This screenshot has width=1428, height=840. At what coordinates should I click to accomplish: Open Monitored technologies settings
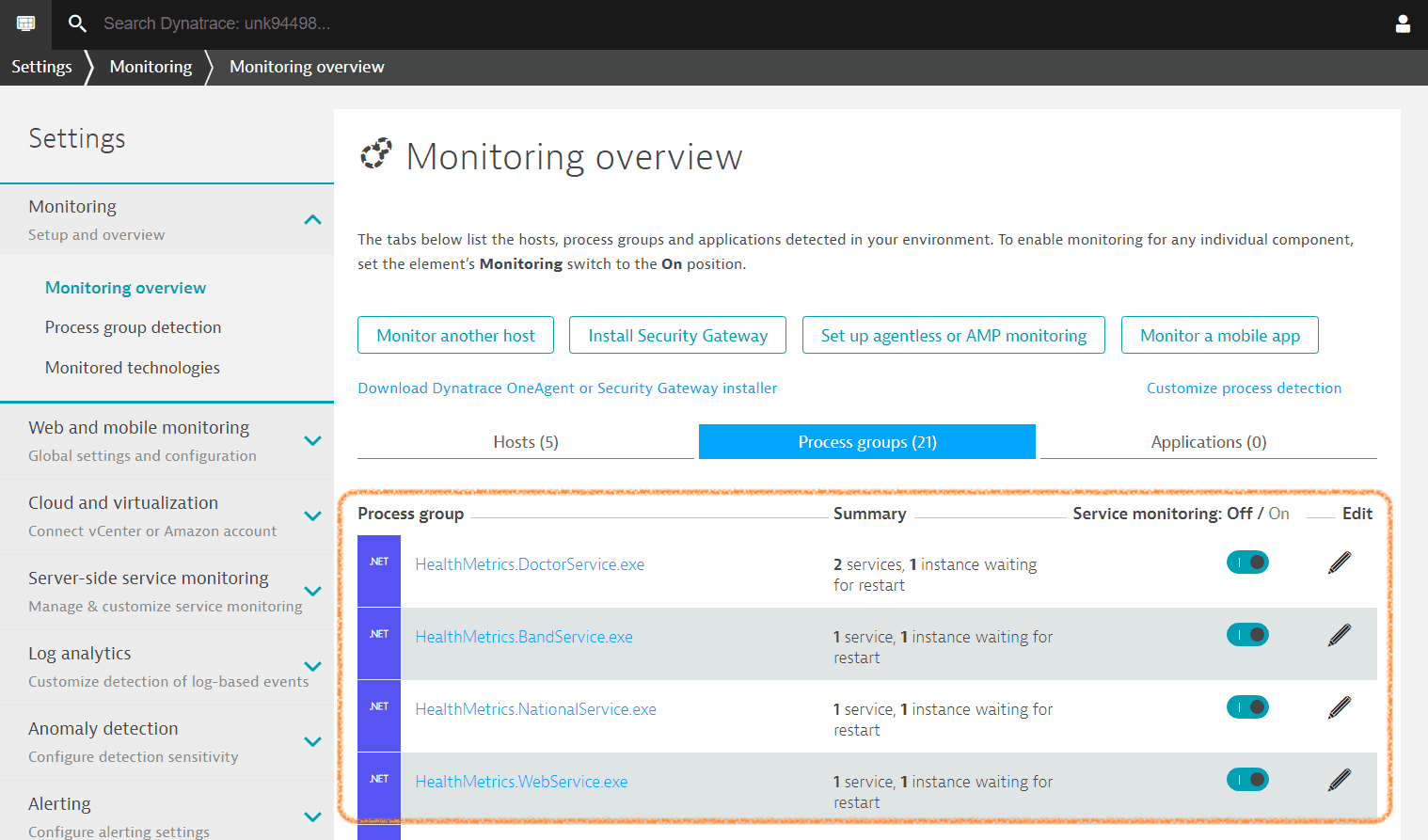(132, 368)
